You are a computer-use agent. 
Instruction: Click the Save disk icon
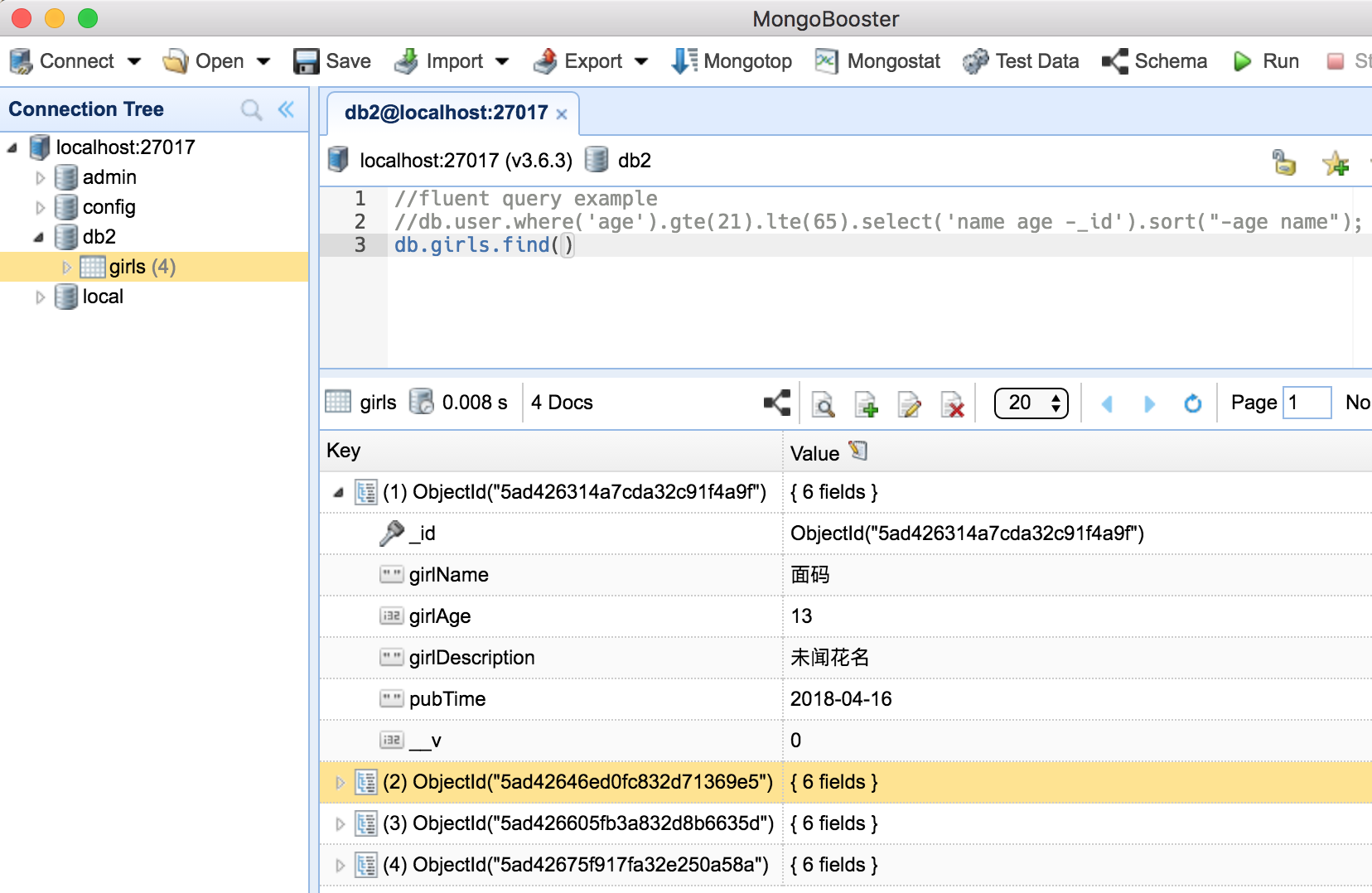coord(307,61)
